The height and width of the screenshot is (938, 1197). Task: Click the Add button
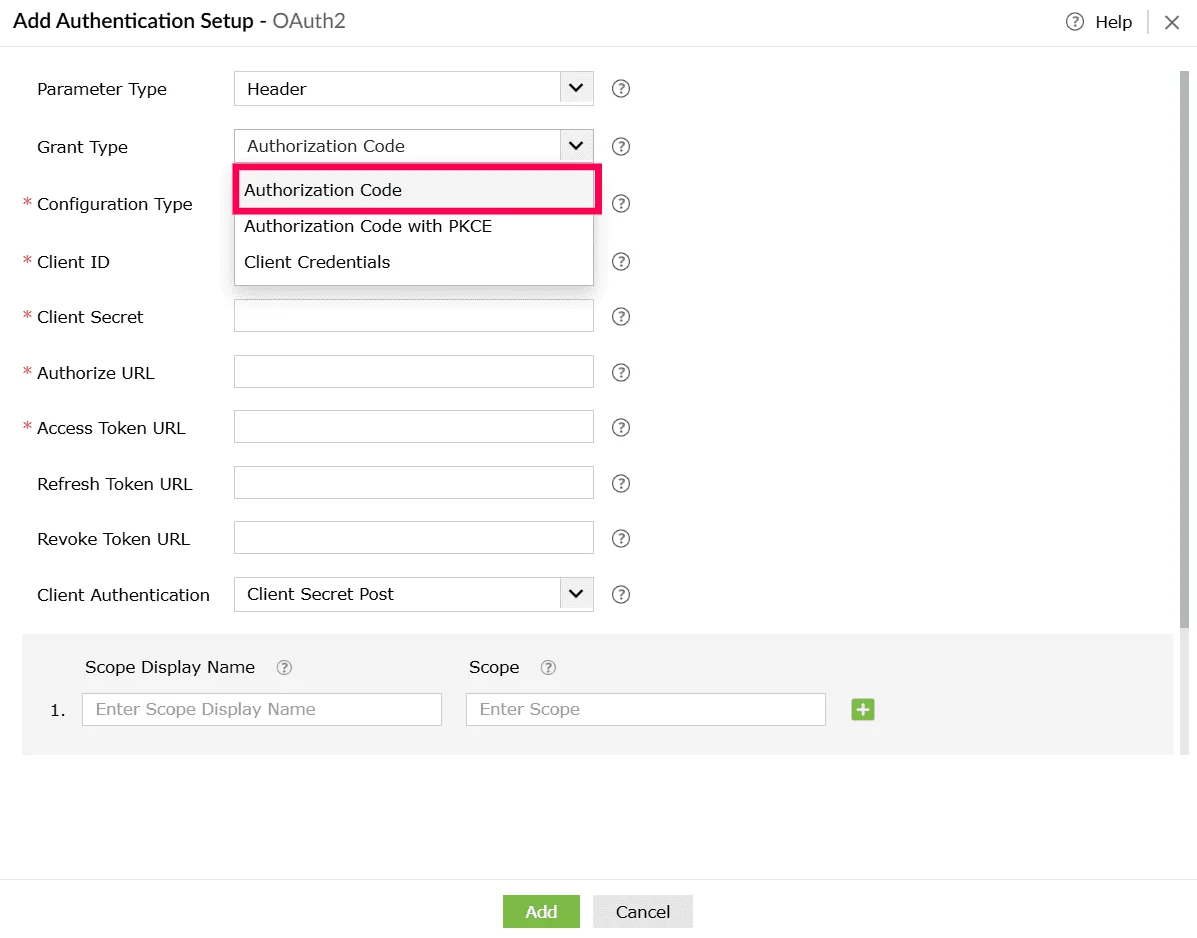click(541, 912)
